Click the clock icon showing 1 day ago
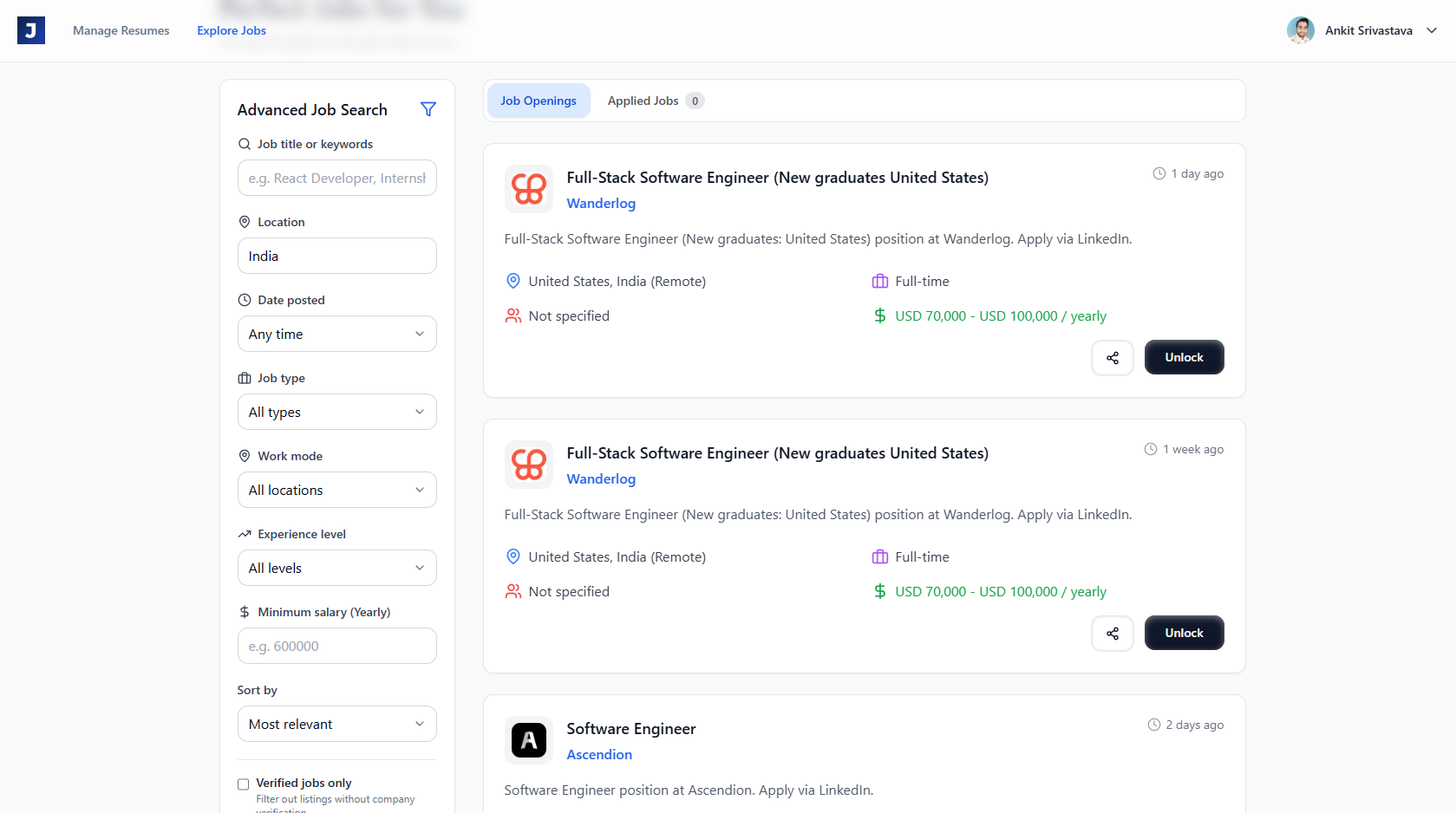Screen dimensions: 1456x813 [x=1159, y=172]
